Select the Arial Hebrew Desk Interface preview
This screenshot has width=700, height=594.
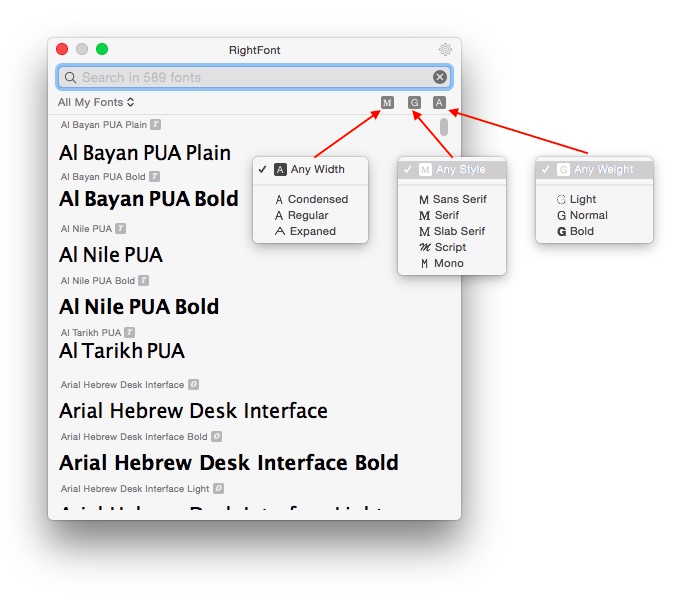[193, 411]
